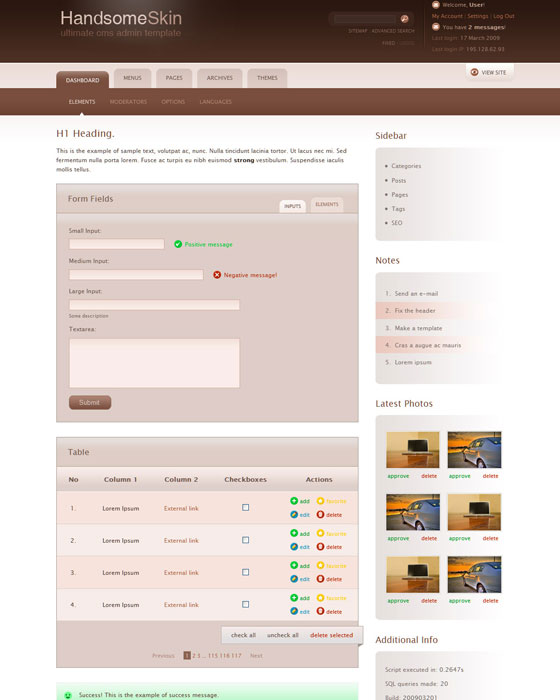Tick the checkbox in table row 1

(246, 508)
